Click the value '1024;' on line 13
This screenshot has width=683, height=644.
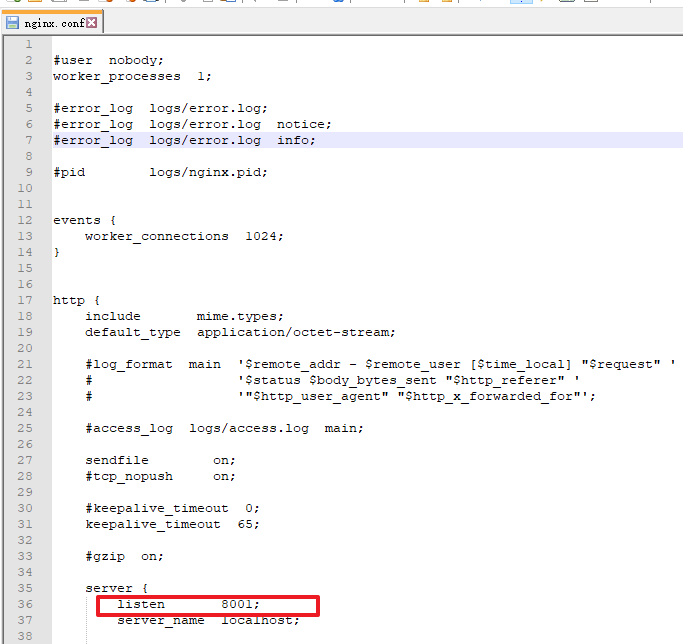(x=264, y=236)
